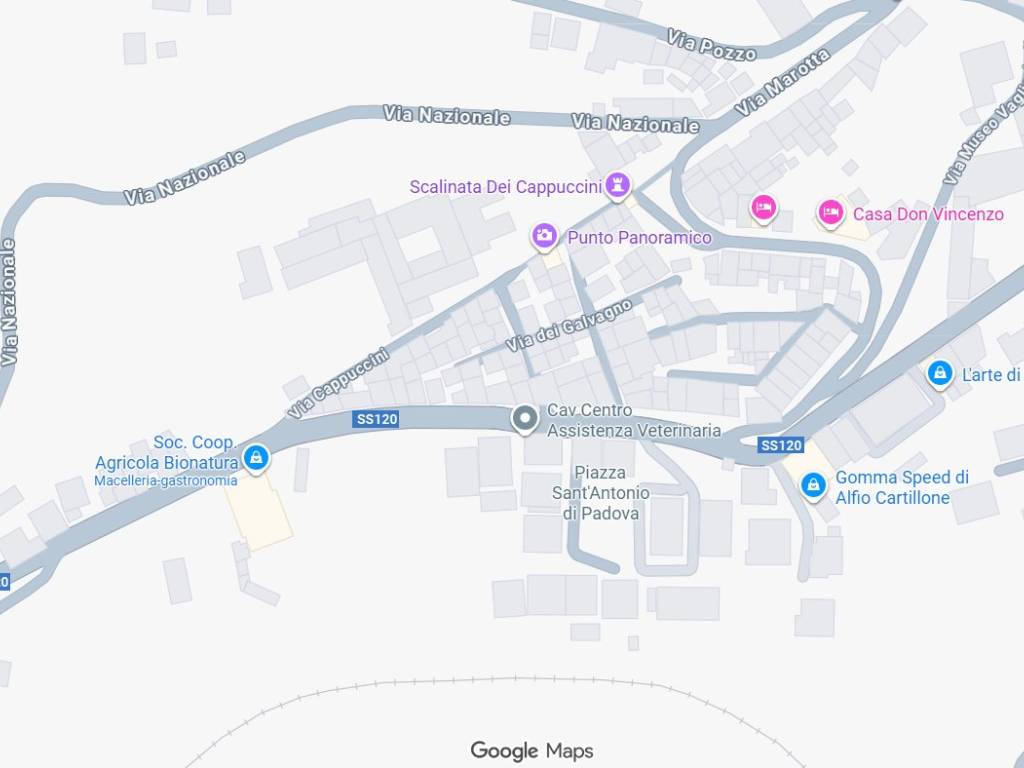The width and height of the screenshot is (1024, 768).
Task: Open Soc. Coop. Agricola Bionatura shop pin
Action: pyautogui.click(x=256, y=458)
